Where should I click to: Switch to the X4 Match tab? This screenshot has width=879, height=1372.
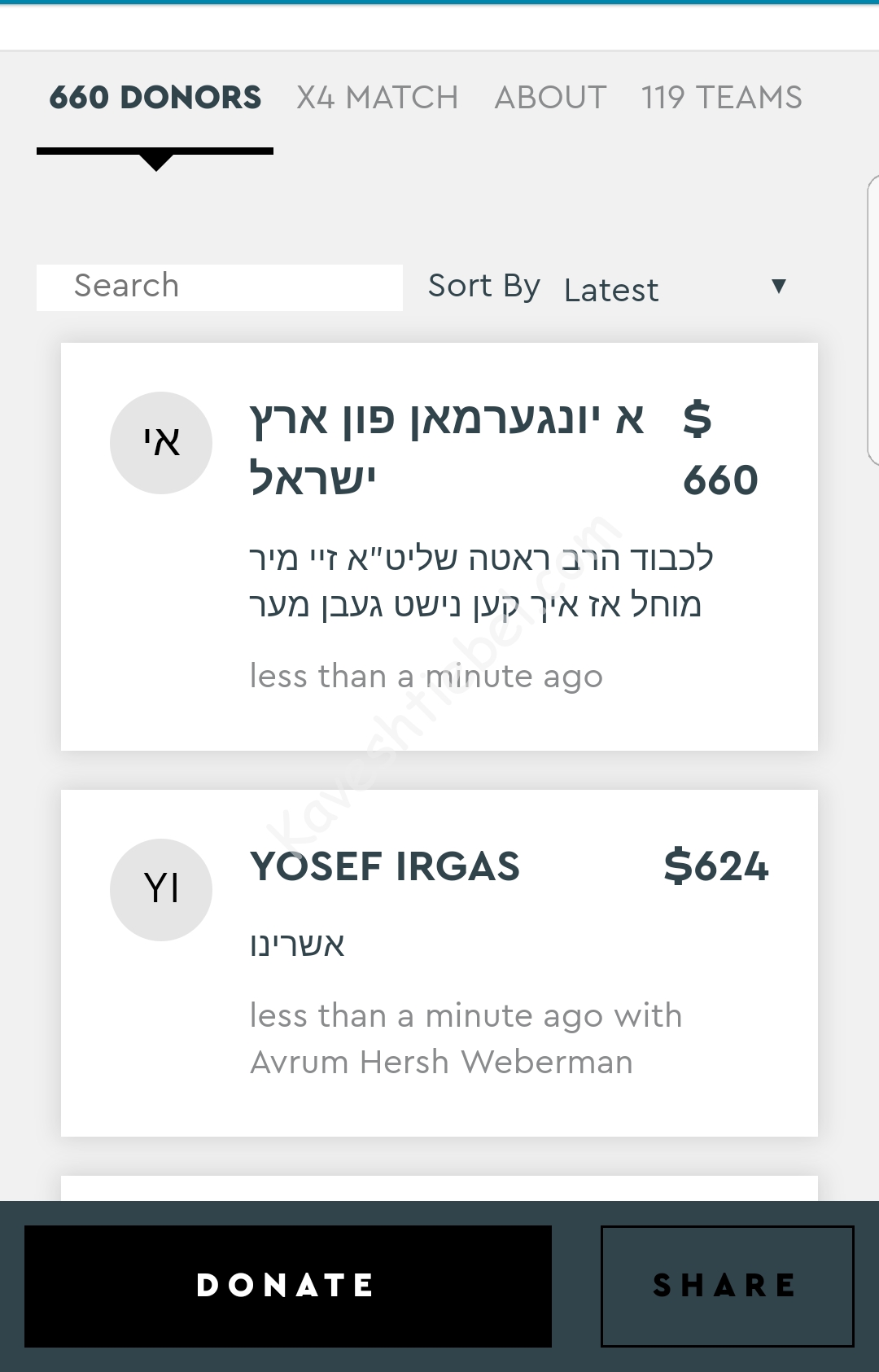(377, 98)
